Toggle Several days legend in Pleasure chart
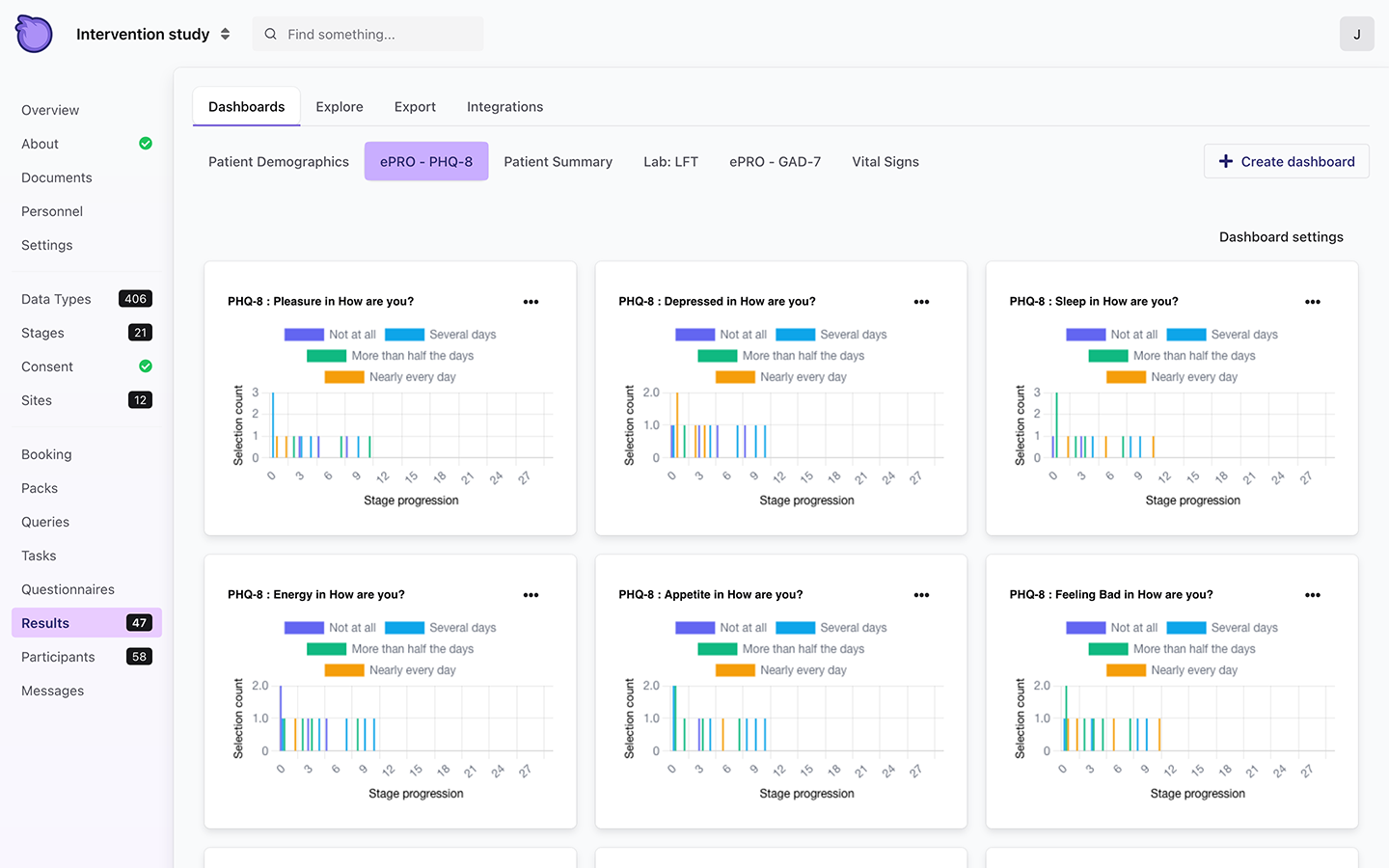1389x868 pixels. click(441, 335)
